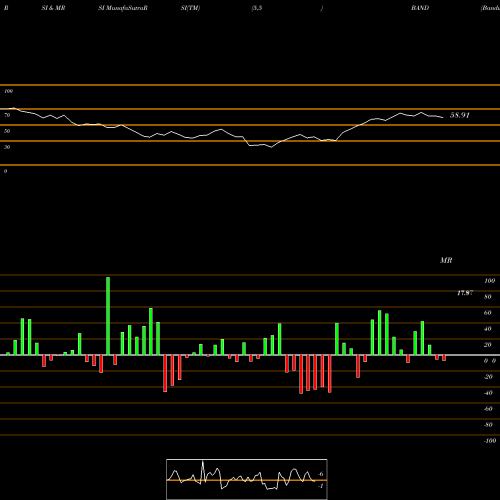The height and width of the screenshot is (500, 500).
Task: Click the -60 axis label on histogram
Action: coord(488,409)
